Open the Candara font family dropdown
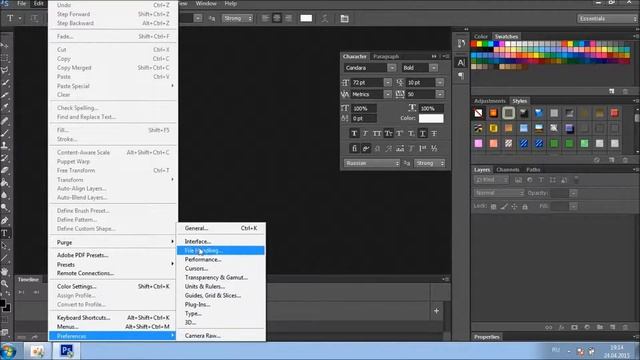640x360 pixels. (x=392, y=68)
